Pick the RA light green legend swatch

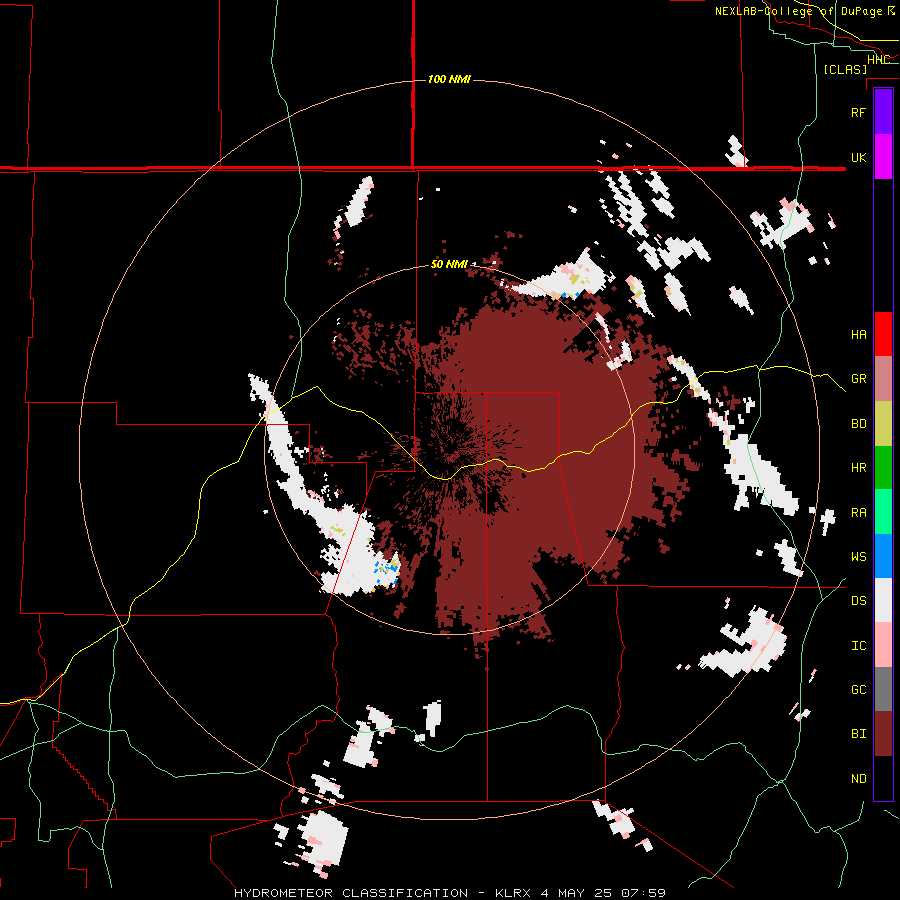tap(883, 512)
